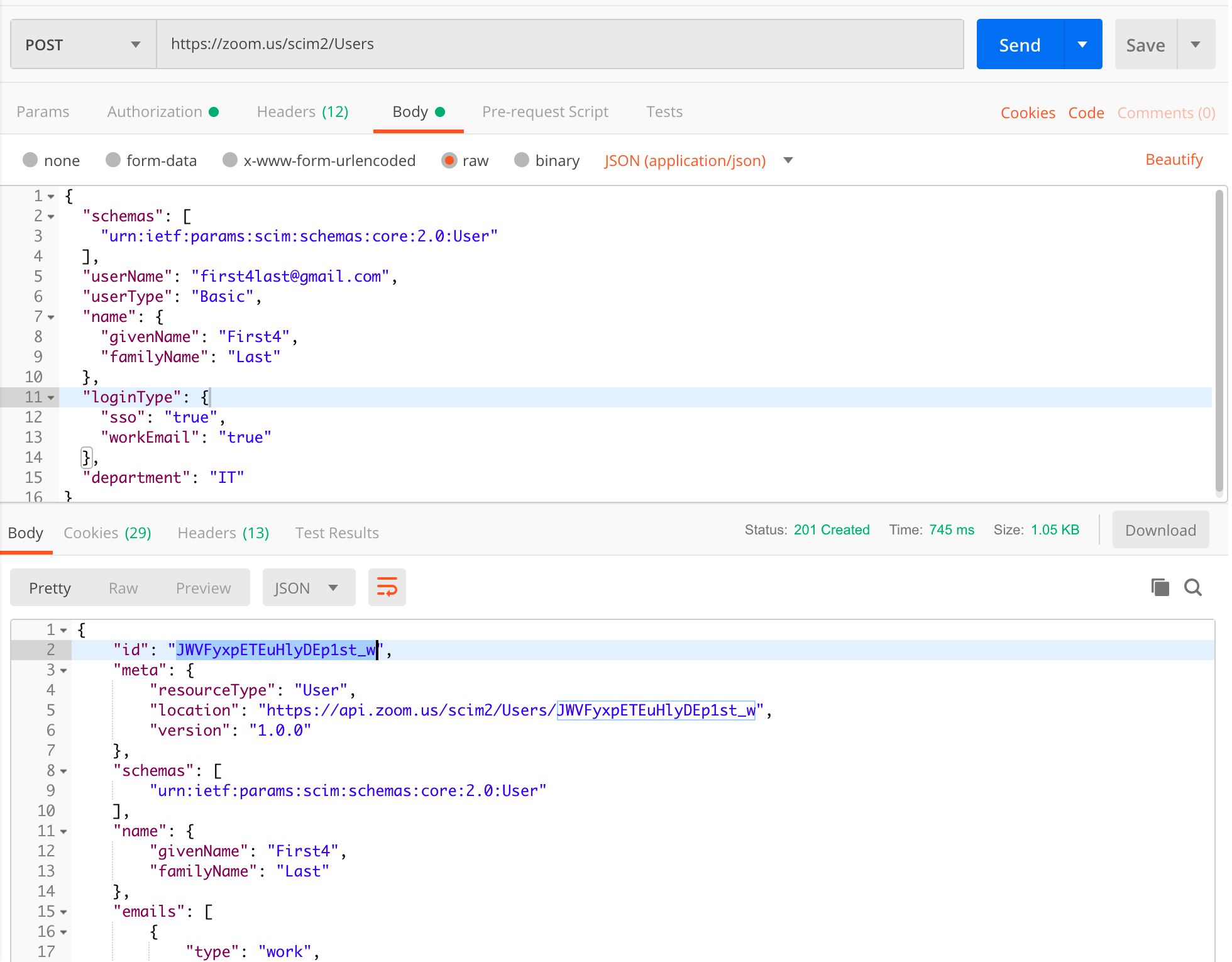The height and width of the screenshot is (962, 1232).
Task: Select the form-data radio option
Action: [113, 160]
